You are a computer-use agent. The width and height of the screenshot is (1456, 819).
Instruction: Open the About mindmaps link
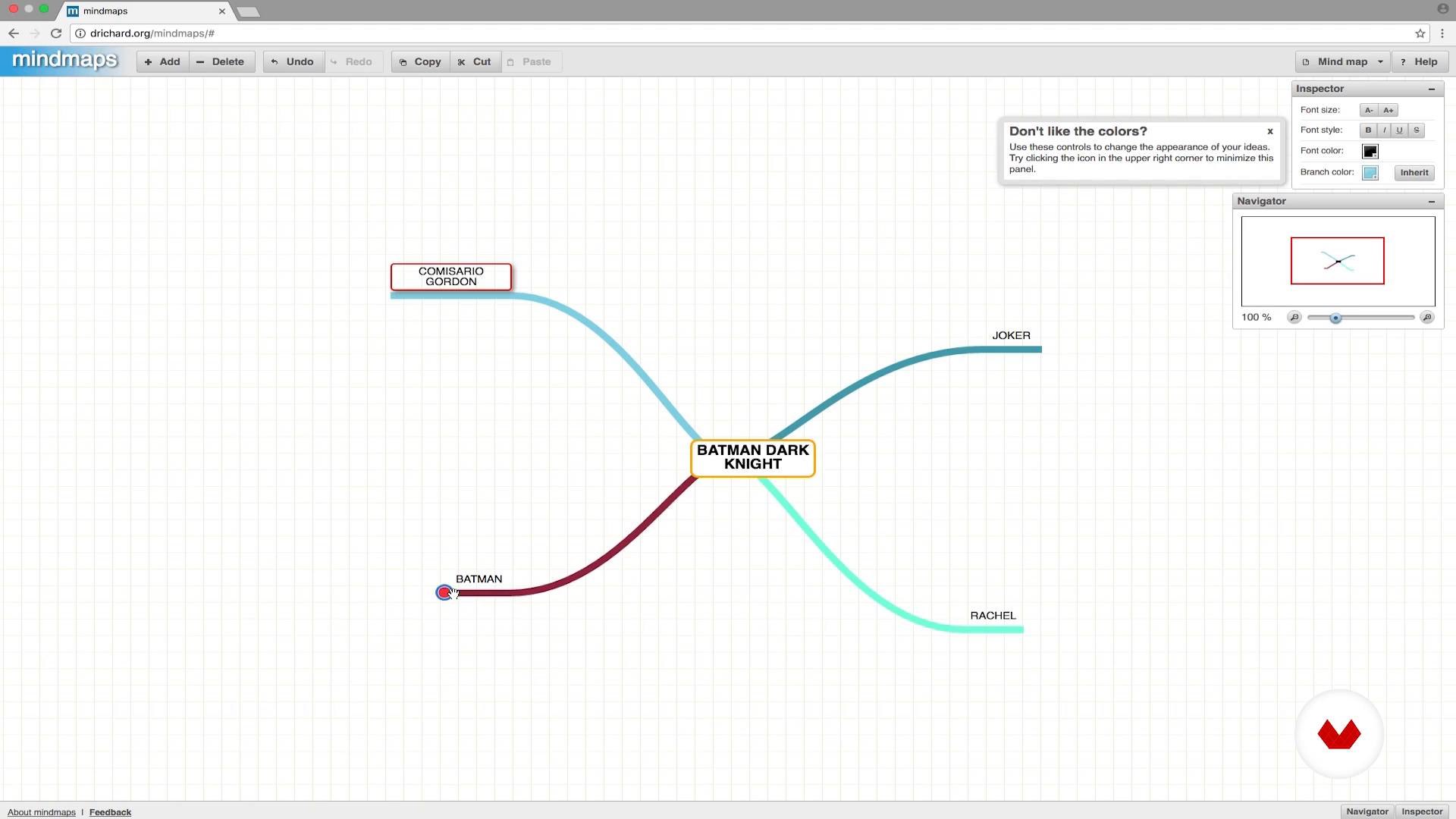click(42, 812)
